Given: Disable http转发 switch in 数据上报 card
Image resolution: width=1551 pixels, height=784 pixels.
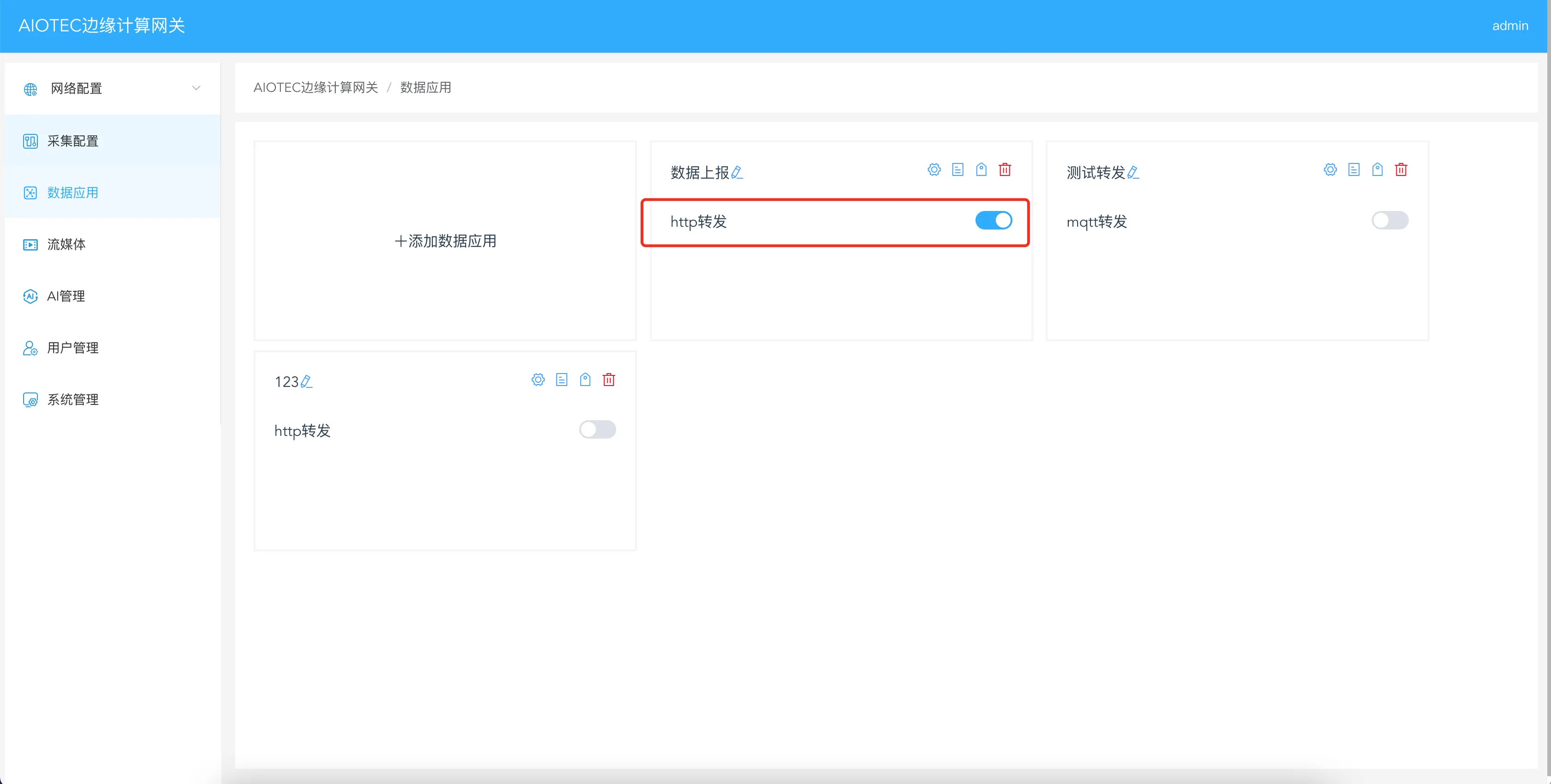Looking at the screenshot, I should (x=994, y=220).
